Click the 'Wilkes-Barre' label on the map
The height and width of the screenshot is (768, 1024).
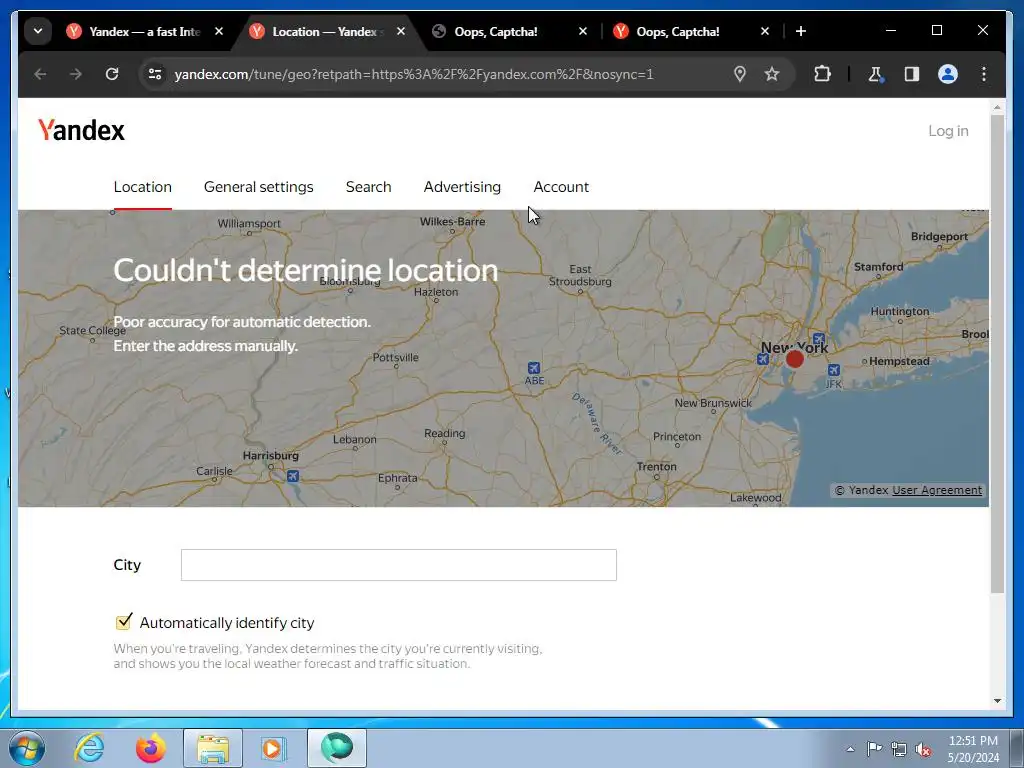coord(452,221)
